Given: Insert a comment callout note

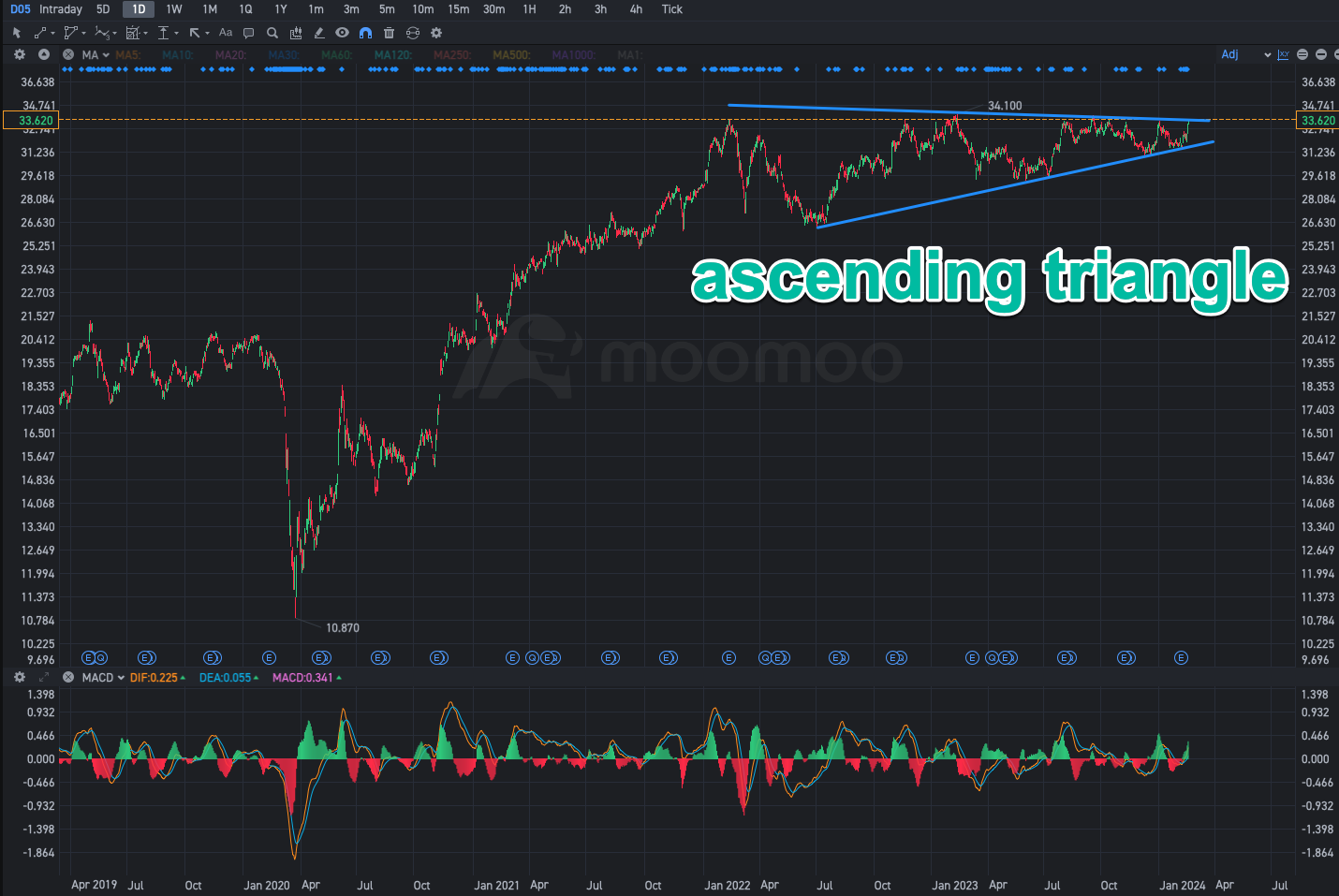Looking at the screenshot, I should 249,33.
